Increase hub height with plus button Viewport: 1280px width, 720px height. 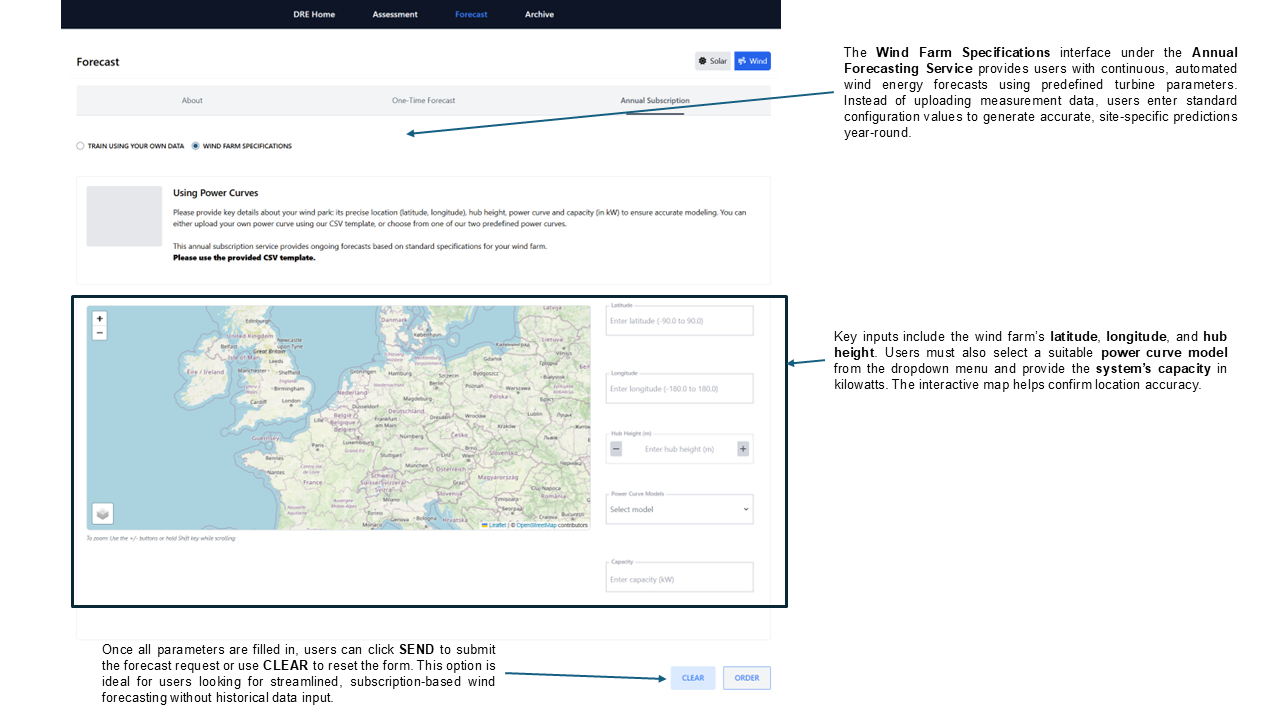pos(743,449)
